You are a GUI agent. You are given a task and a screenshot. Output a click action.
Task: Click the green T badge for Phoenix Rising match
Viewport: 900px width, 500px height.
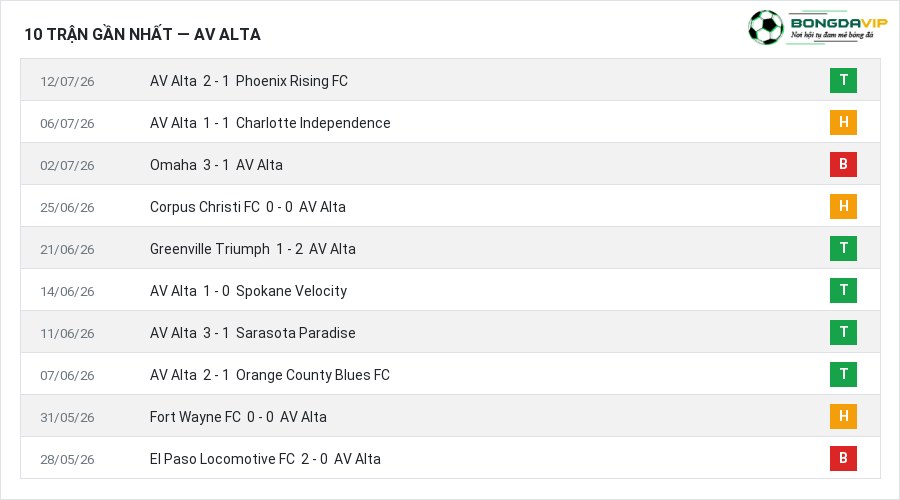[x=843, y=80]
